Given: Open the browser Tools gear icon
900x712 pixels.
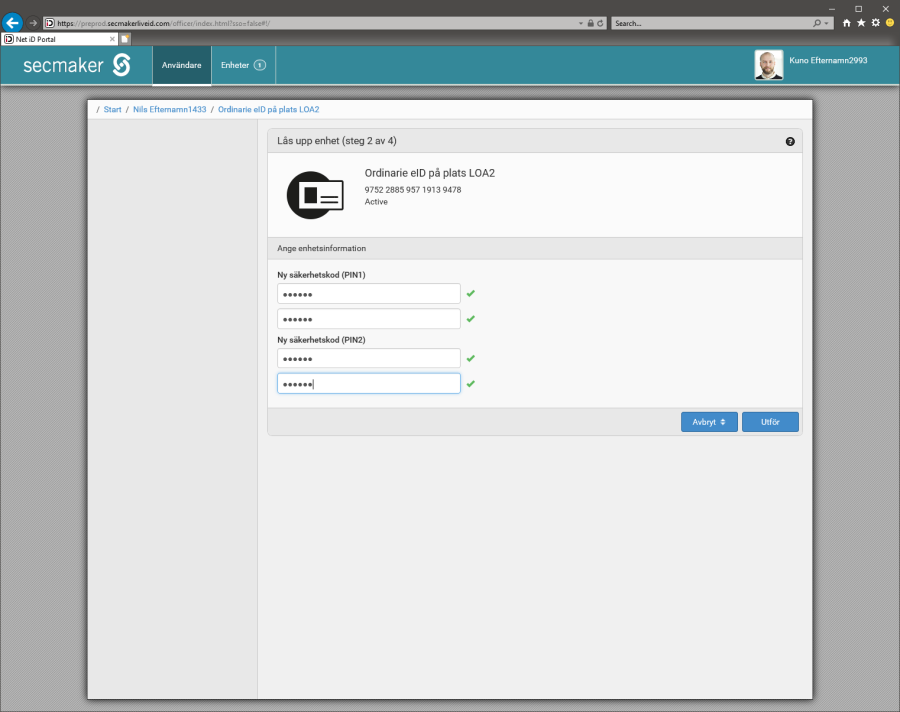Looking at the screenshot, I should point(875,23).
